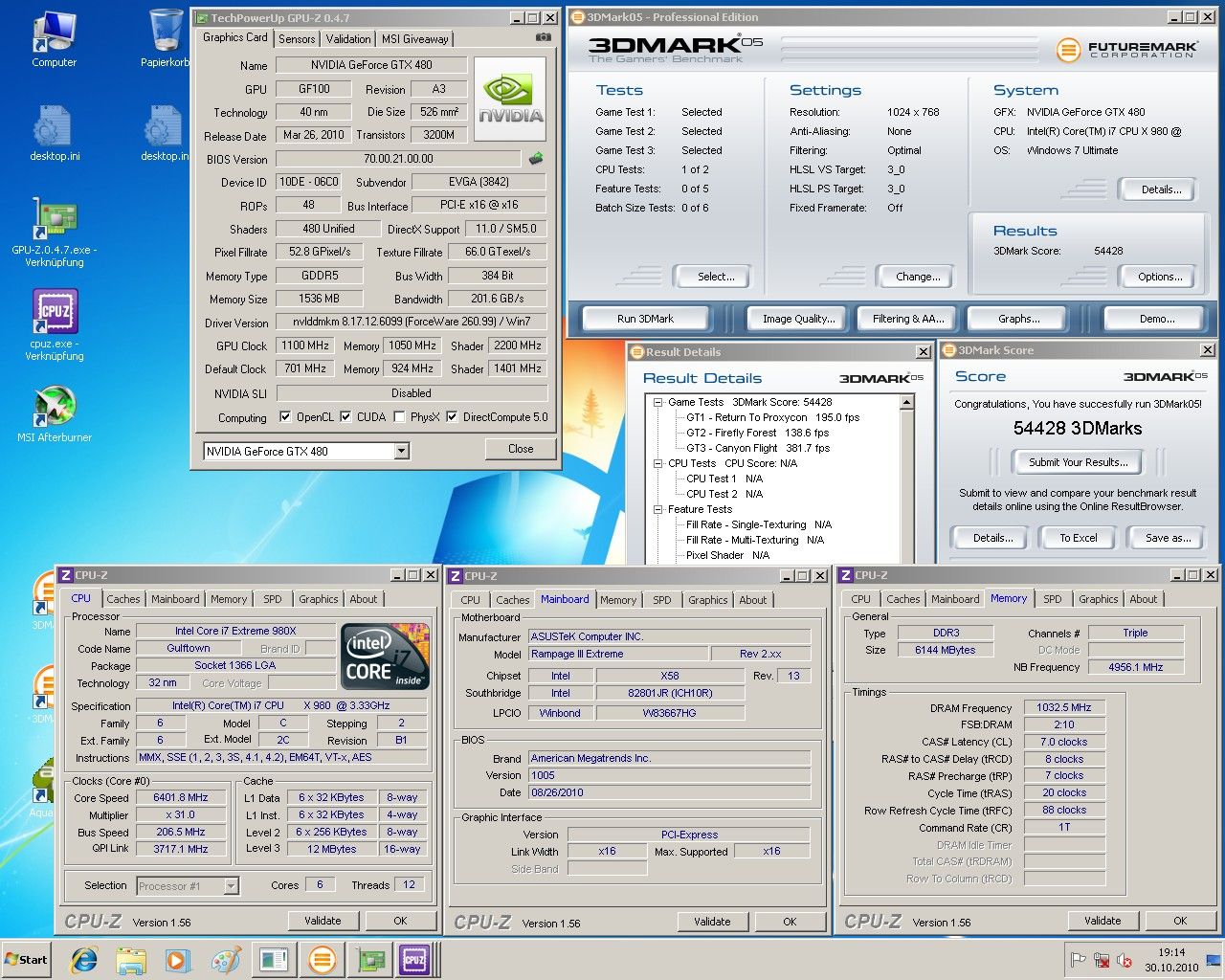
Task: Open the NVIDIA GeForce GTX 480 dropdown
Action: coord(401,451)
